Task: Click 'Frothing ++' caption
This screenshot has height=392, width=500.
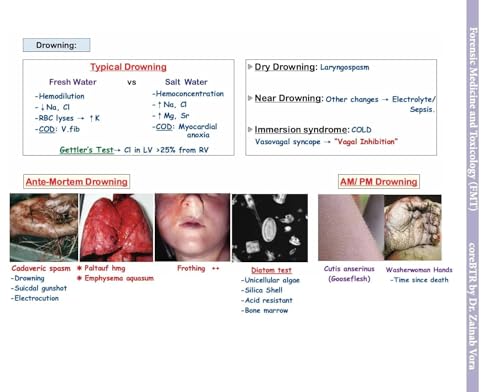Action: (x=198, y=268)
